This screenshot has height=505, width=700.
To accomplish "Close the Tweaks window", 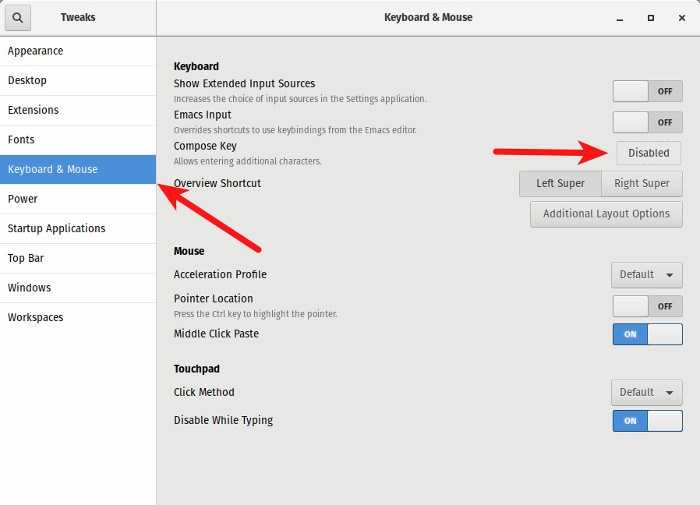I will pos(682,18).
